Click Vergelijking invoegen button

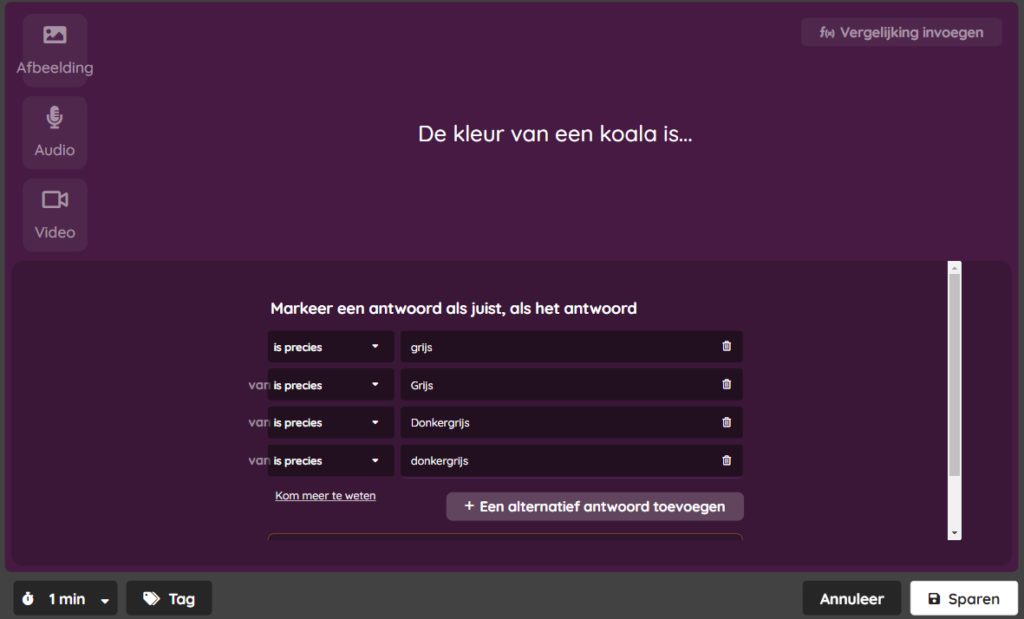901,32
